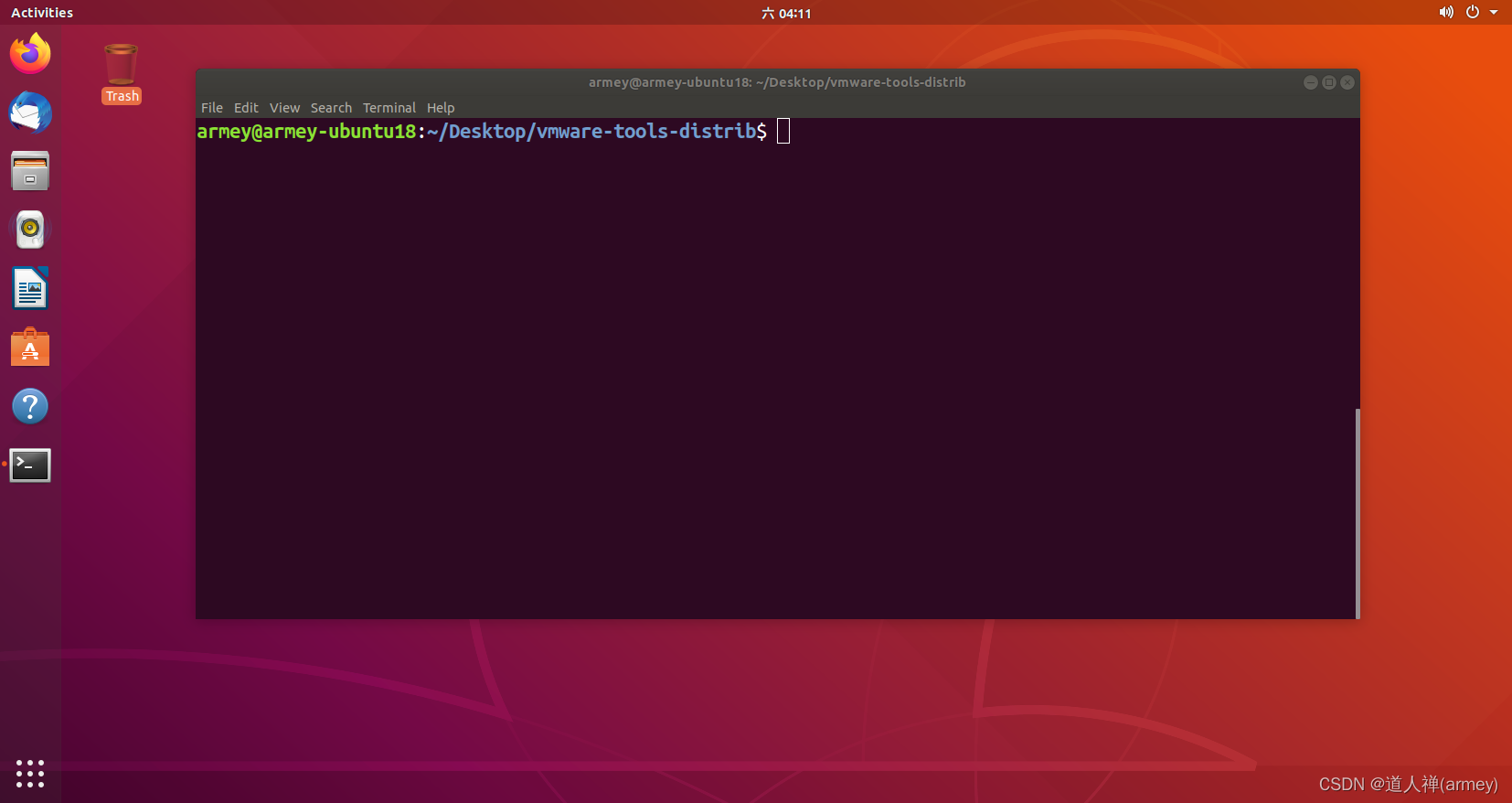Click the terminal cursor block
The image size is (1512, 803).
tap(783, 132)
